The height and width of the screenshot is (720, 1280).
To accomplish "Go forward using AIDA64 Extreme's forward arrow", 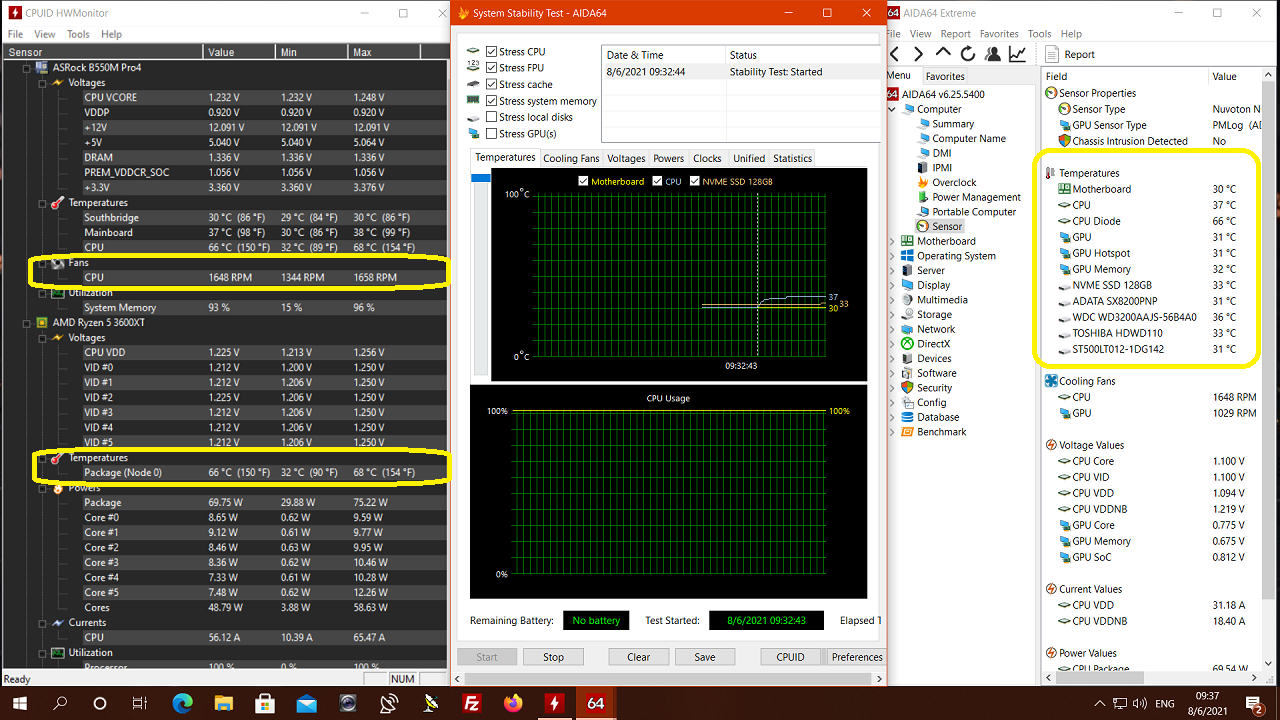I will click(x=918, y=54).
